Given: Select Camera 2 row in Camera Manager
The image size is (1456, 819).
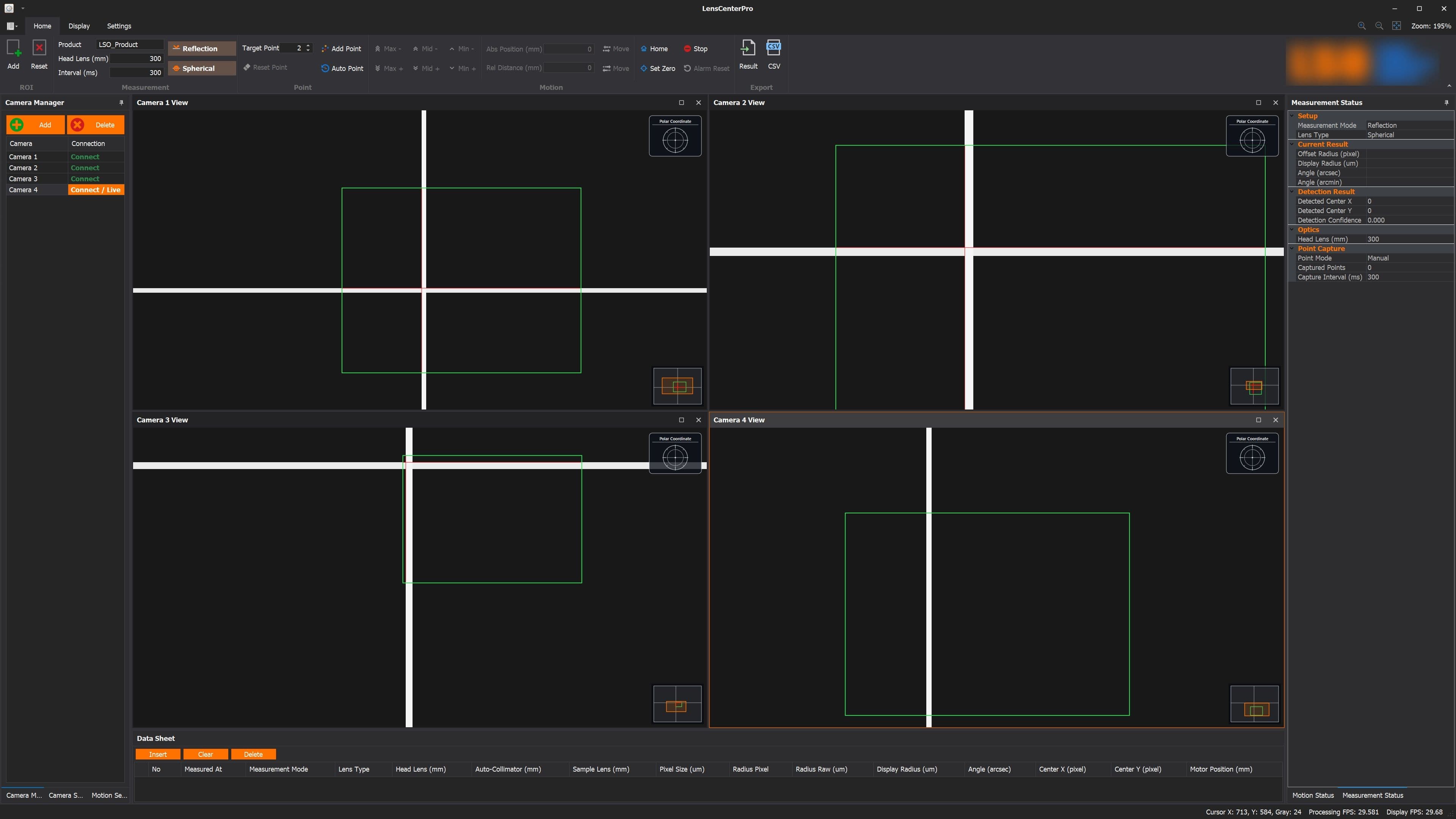Looking at the screenshot, I should [x=66, y=168].
